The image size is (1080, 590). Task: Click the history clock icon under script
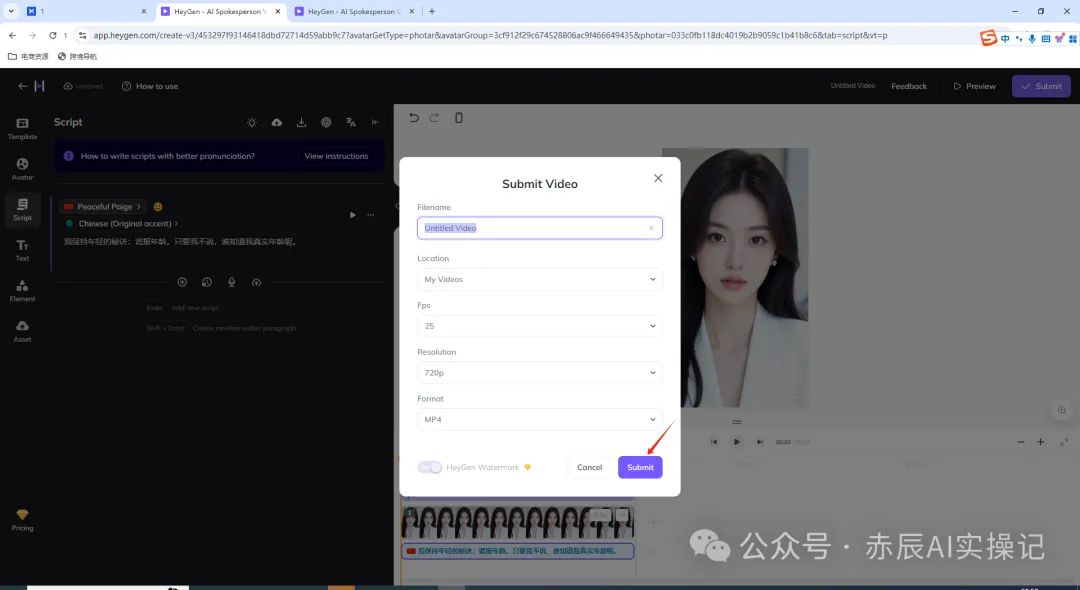tap(207, 282)
